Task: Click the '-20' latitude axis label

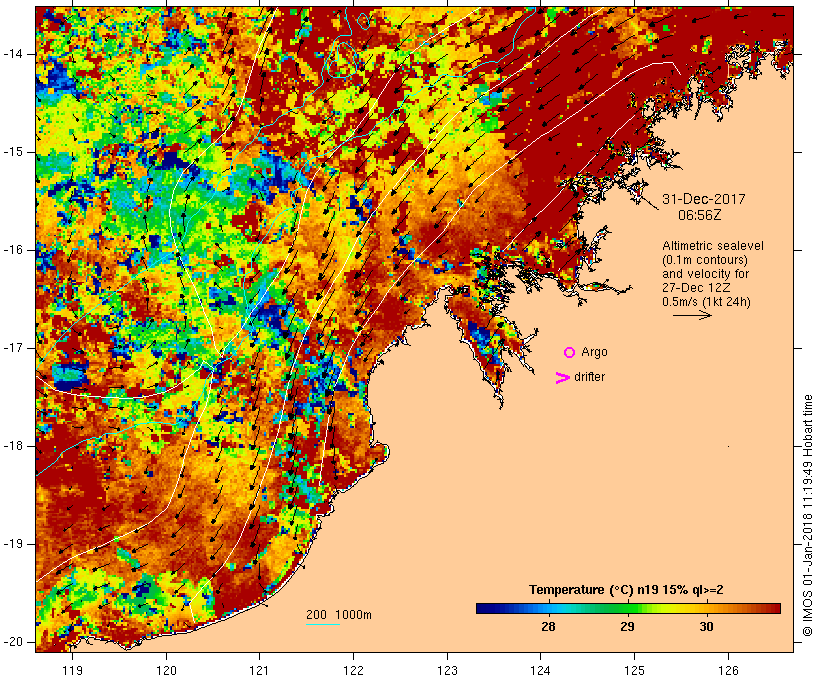Action: point(12,642)
